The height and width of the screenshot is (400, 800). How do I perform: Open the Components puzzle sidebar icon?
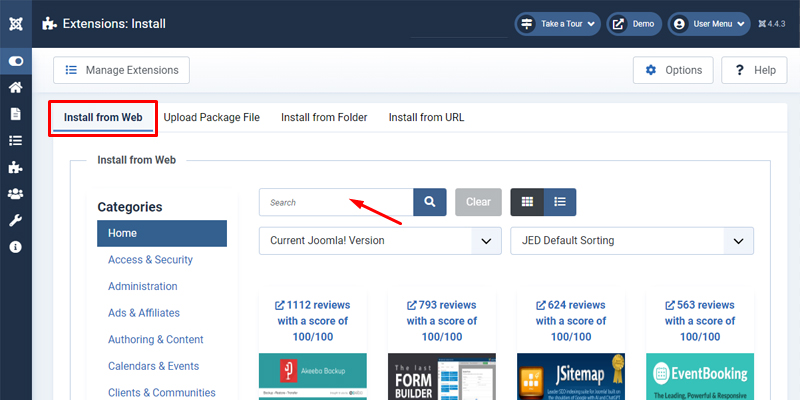click(16, 167)
